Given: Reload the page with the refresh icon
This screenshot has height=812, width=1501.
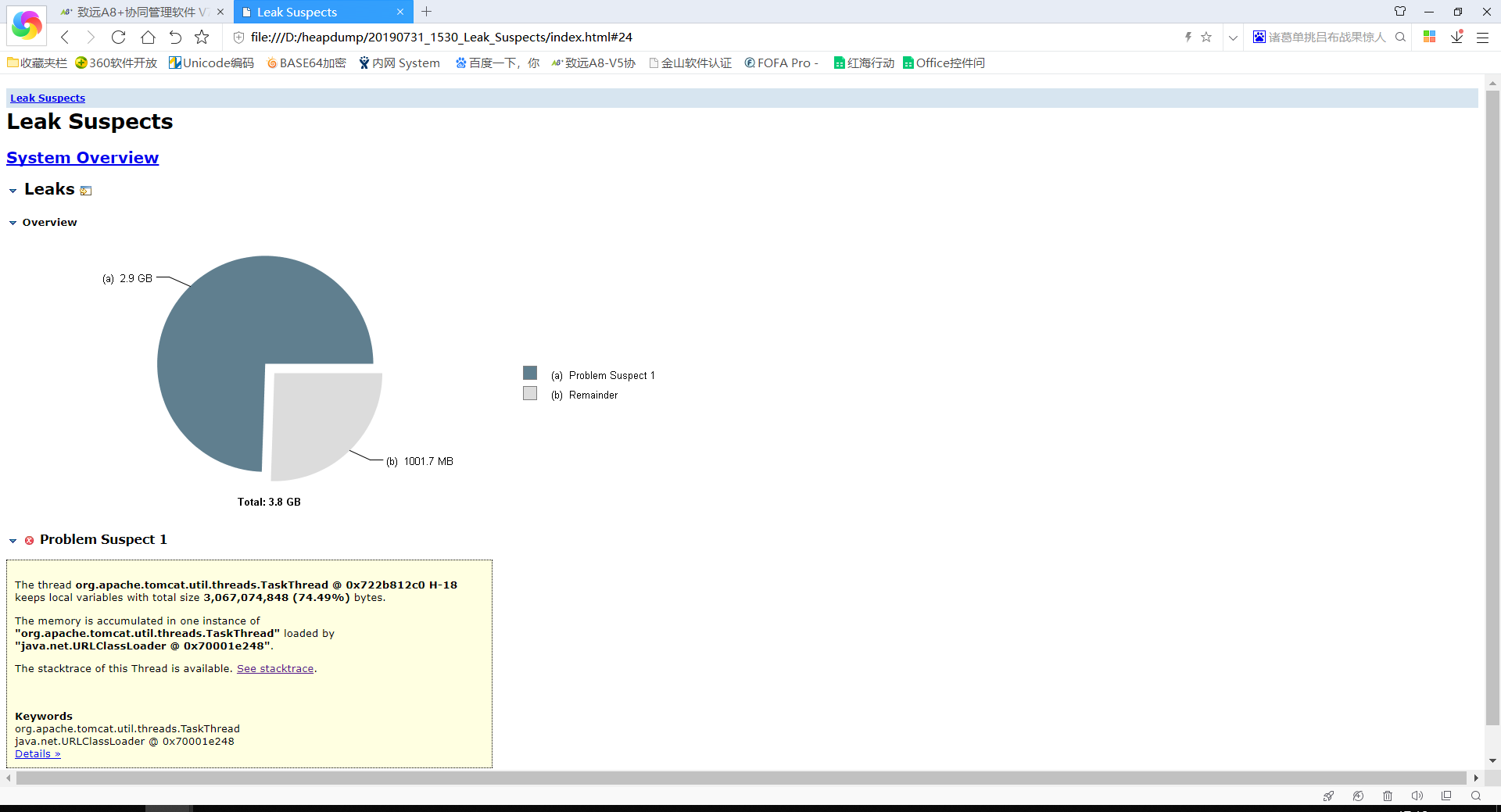Looking at the screenshot, I should point(118,37).
